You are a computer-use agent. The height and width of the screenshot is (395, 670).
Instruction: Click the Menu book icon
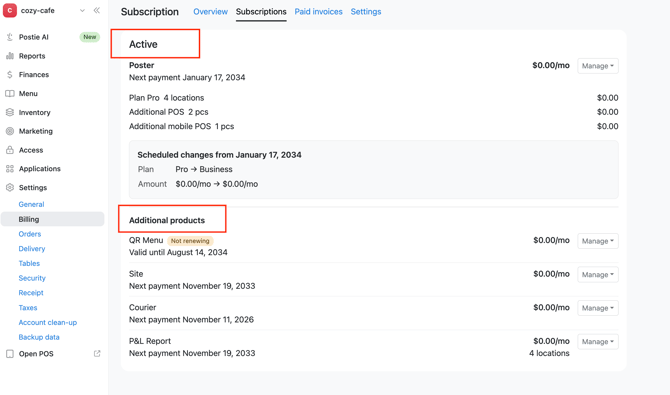(10, 94)
